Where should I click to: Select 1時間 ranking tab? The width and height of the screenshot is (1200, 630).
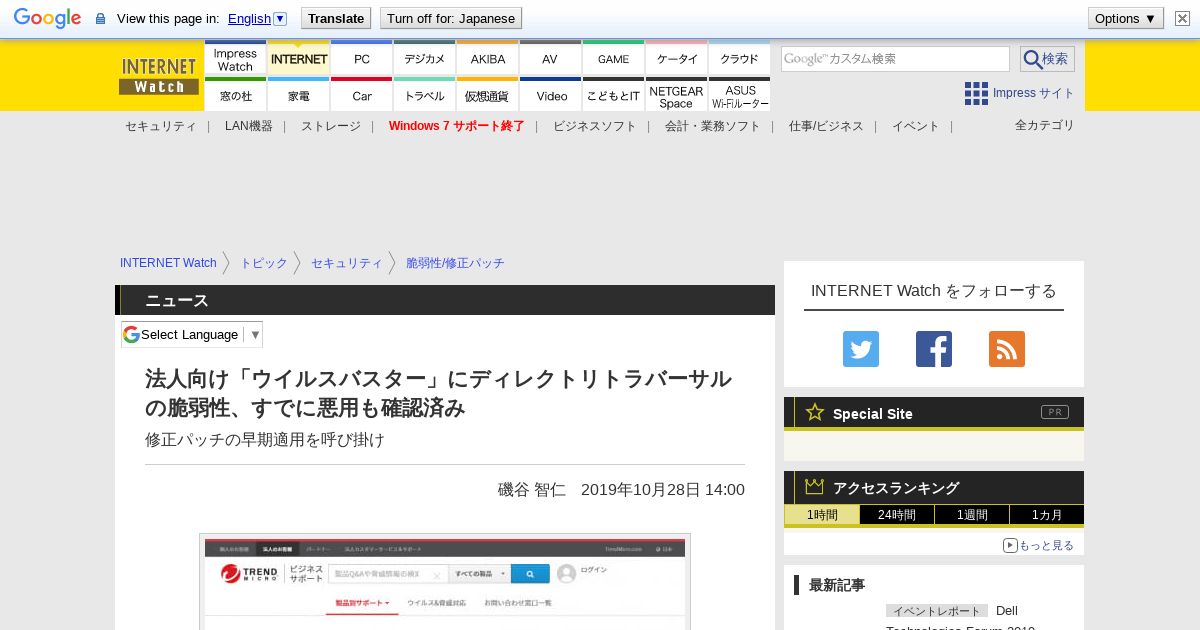822,515
